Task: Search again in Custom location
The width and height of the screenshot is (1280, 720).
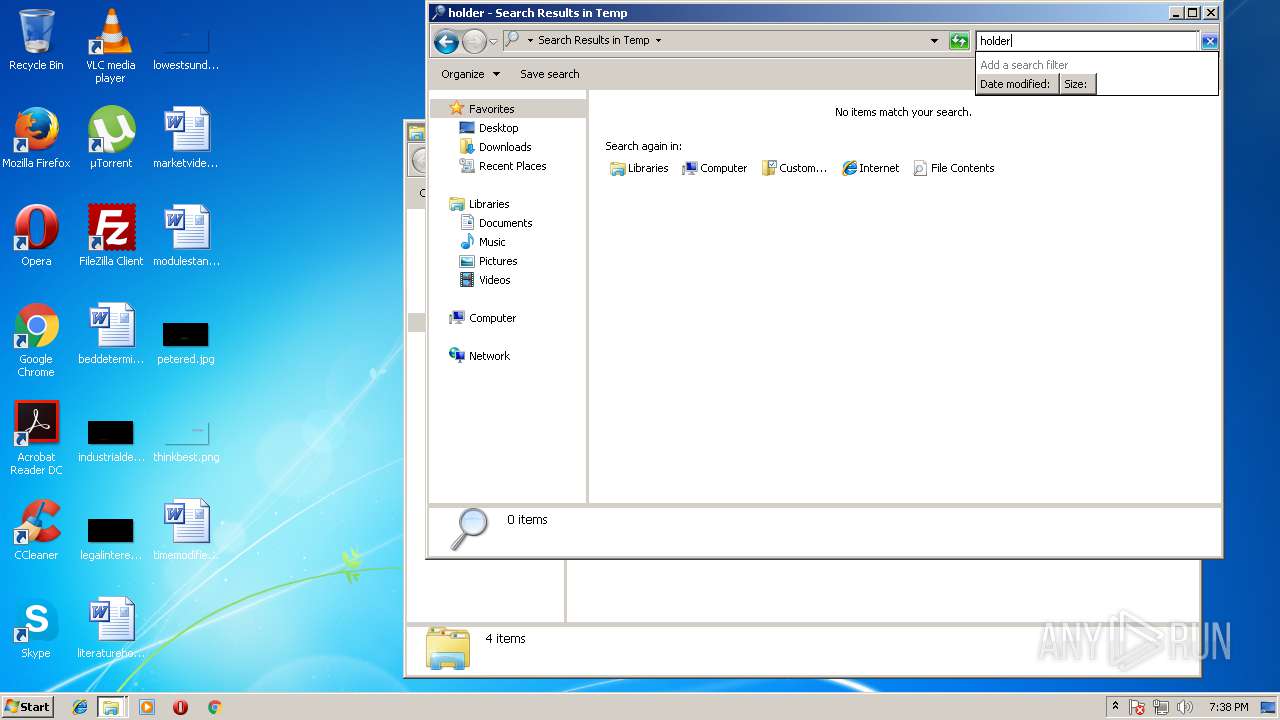Action: click(x=794, y=168)
